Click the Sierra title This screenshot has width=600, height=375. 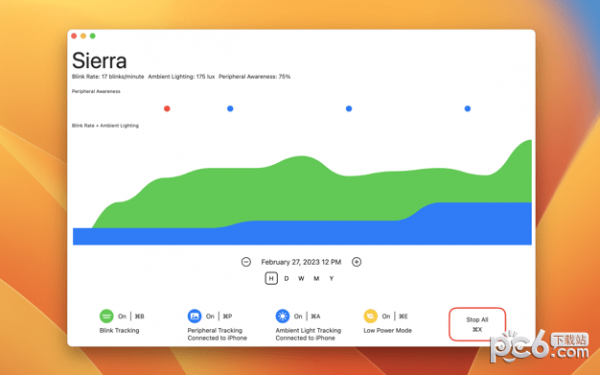tap(99, 60)
